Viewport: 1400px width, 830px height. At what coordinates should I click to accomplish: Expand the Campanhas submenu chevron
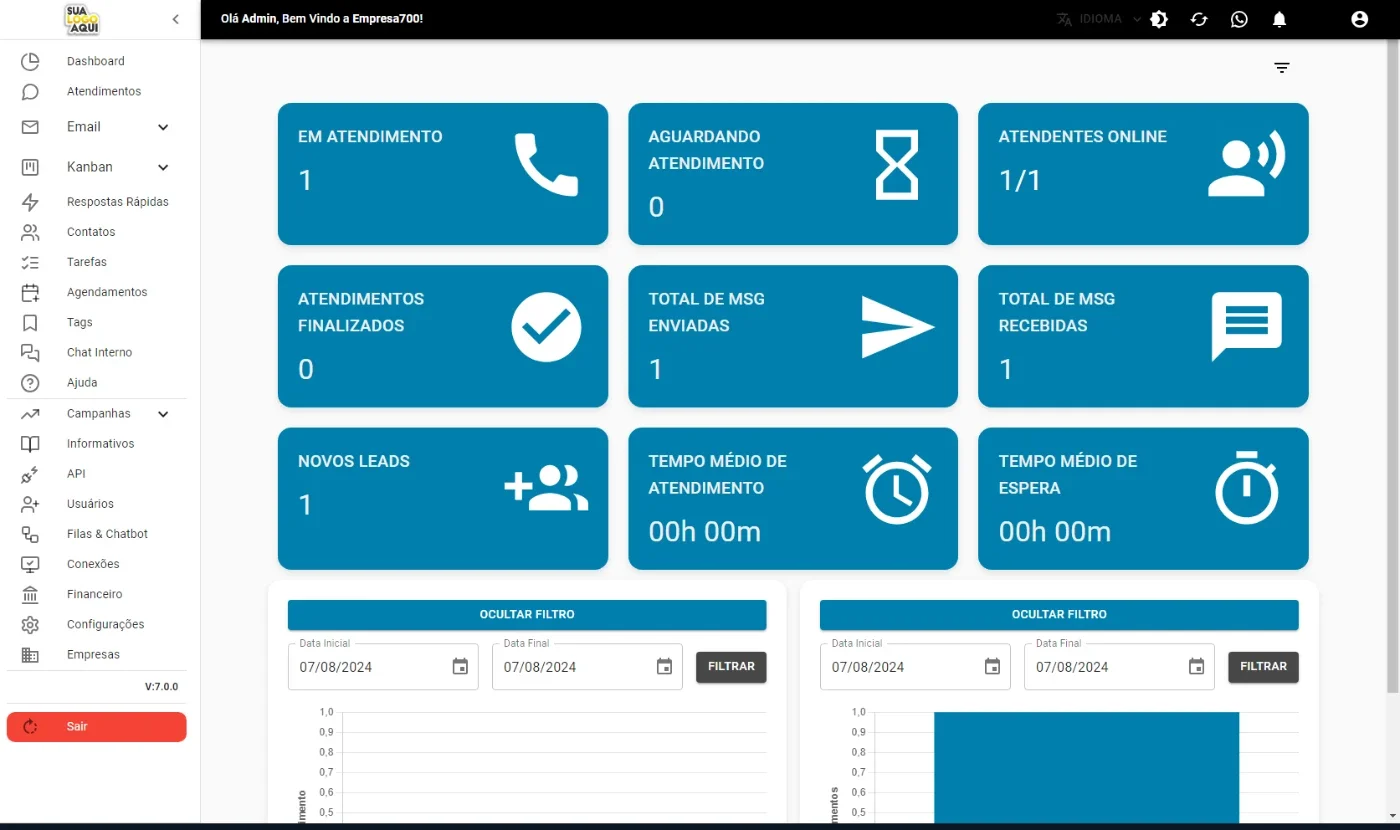pyautogui.click(x=163, y=414)
